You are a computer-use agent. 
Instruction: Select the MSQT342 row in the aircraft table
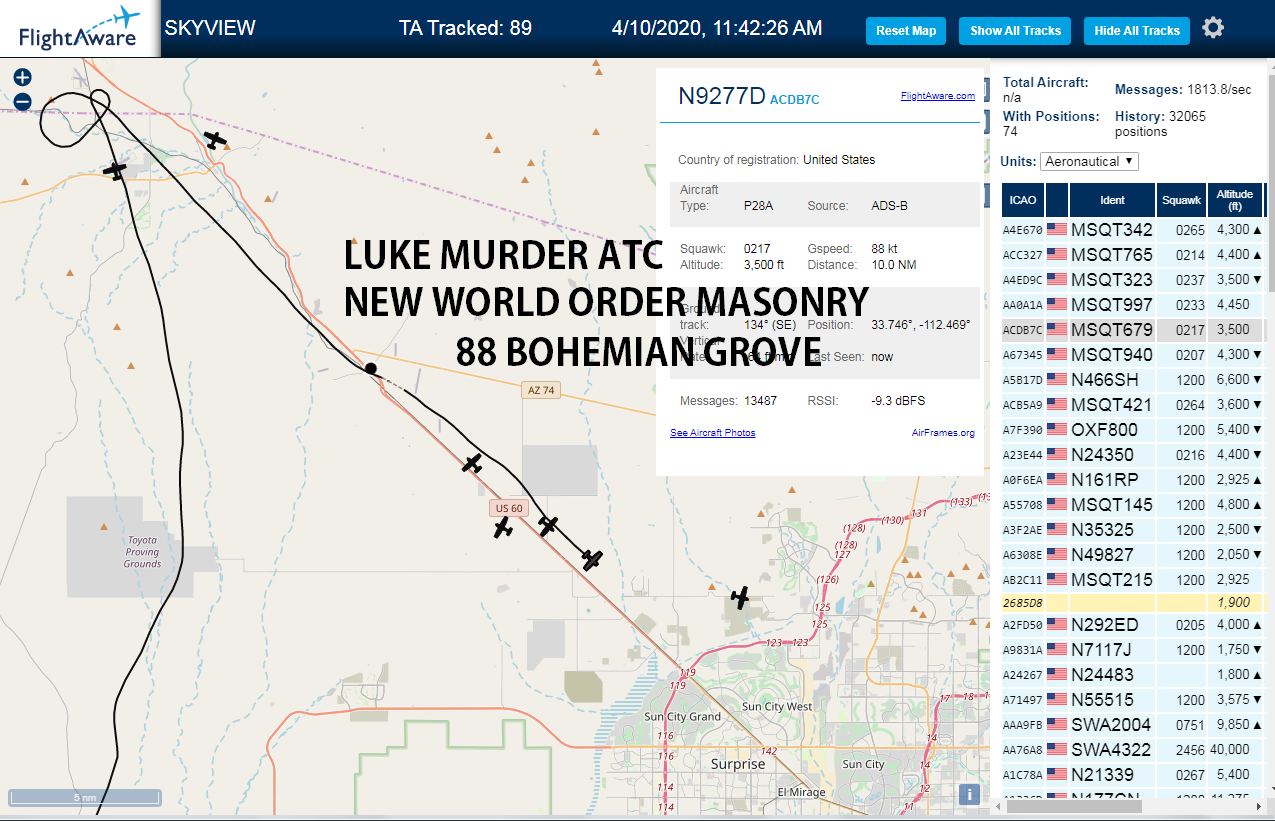pyautogui.click(x=1133, y=230)
